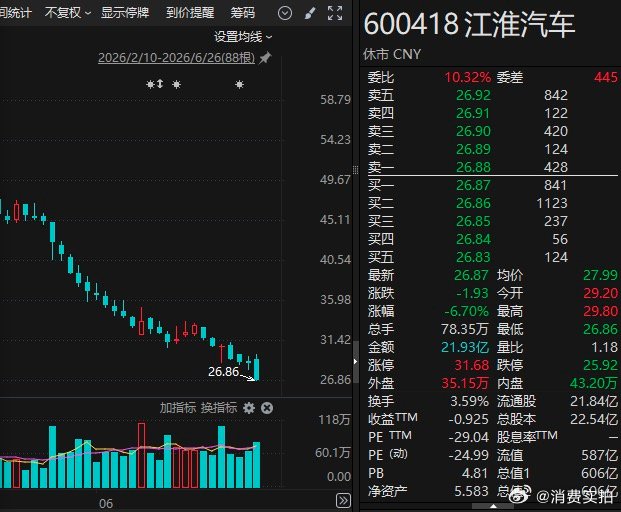Click the 换手 turnover value 3.59%

click(470, 402)
